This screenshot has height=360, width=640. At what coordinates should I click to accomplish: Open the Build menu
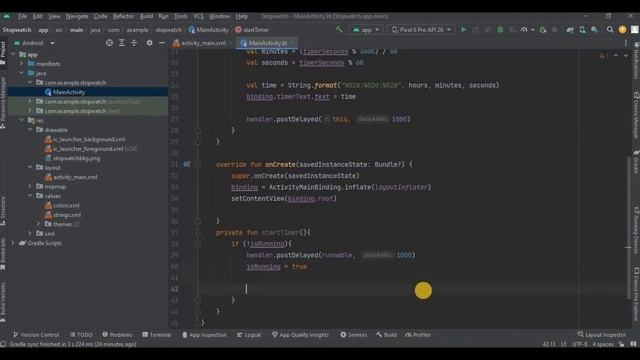[x=146, y=16]
